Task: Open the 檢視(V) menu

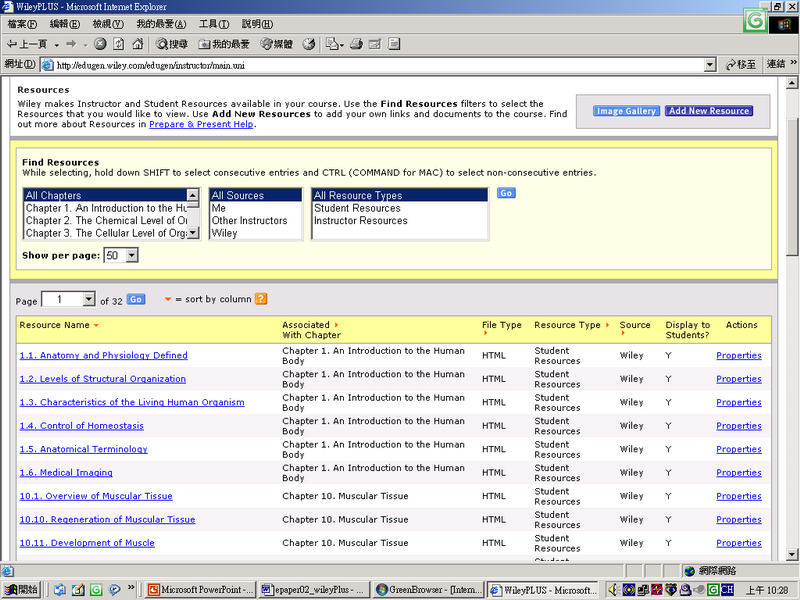Action: point(108,24)
